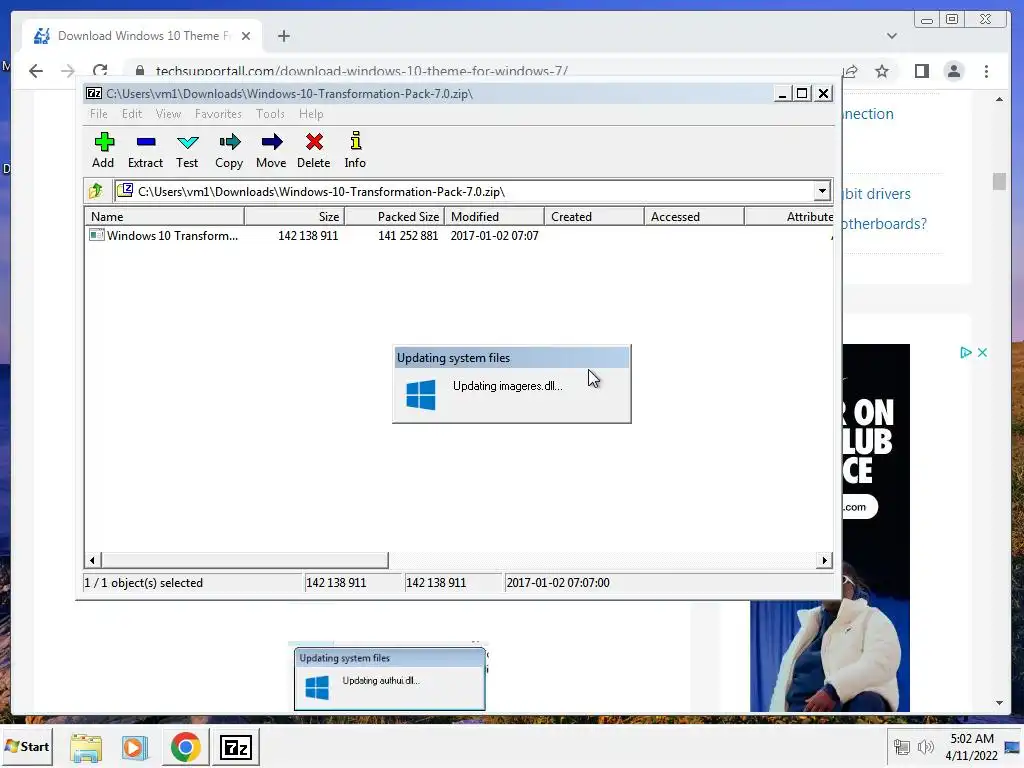Click the Chrome address bar URL
Viewport: 1024px width, 768px height.
click(x=361, y=71)
